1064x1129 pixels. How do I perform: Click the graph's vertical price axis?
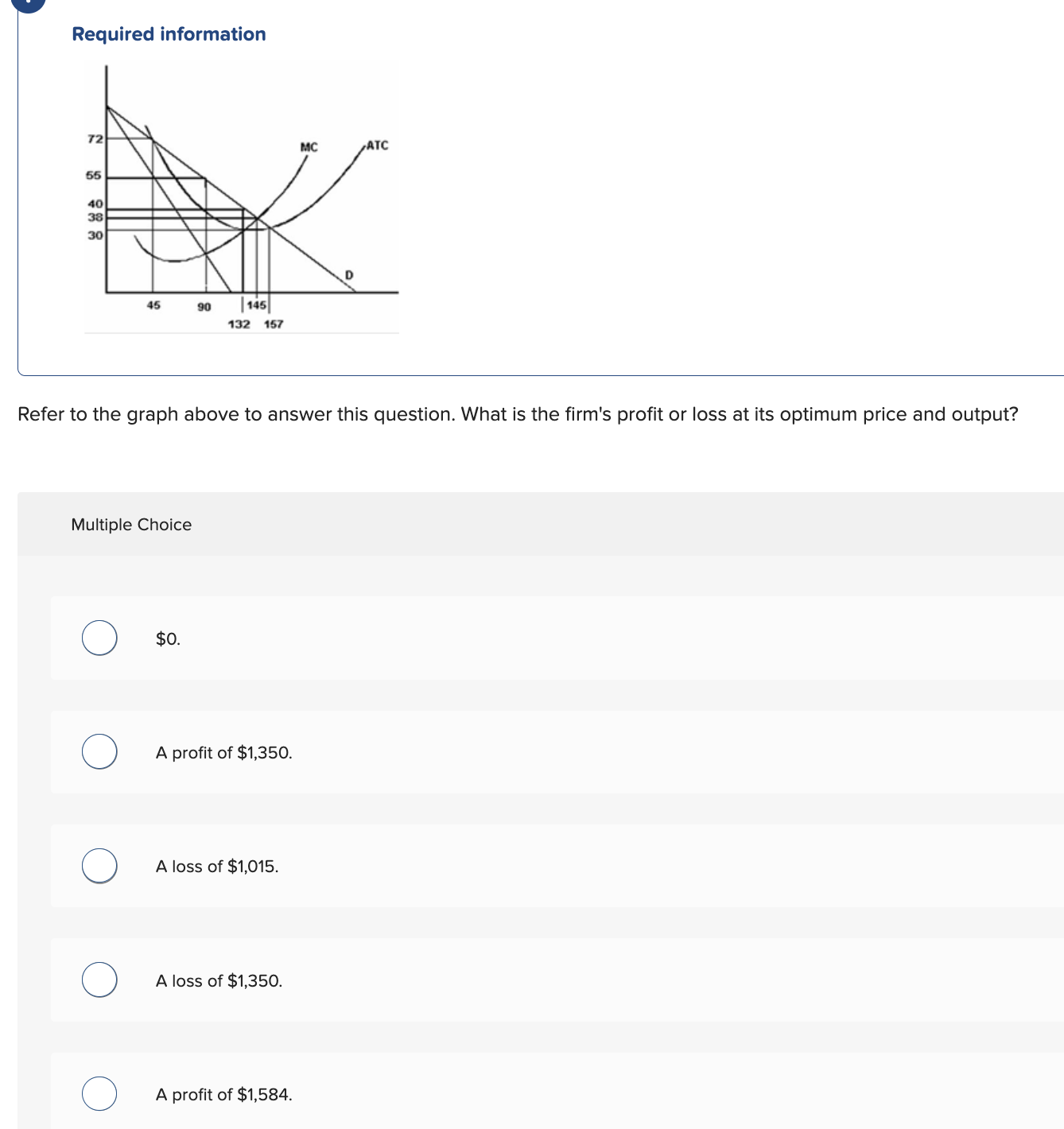tap(104, 183)
